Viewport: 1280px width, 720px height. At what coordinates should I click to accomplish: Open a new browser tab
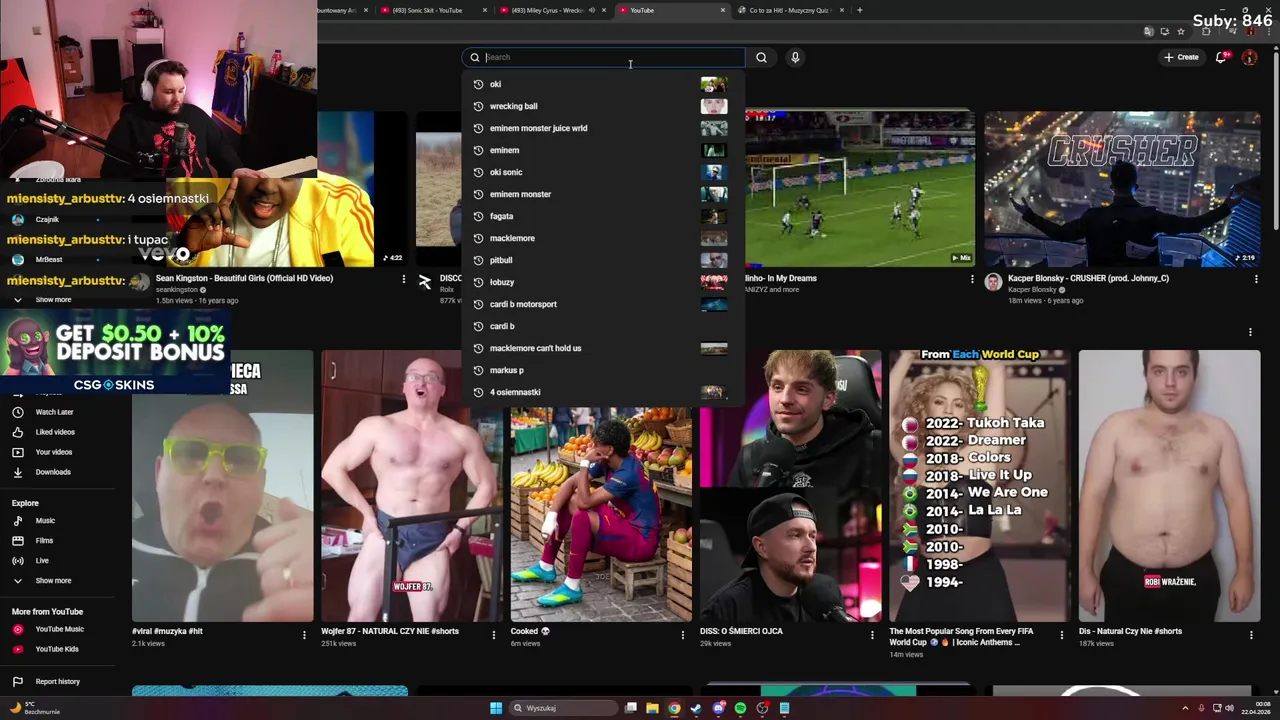click(x=860, y=10)
